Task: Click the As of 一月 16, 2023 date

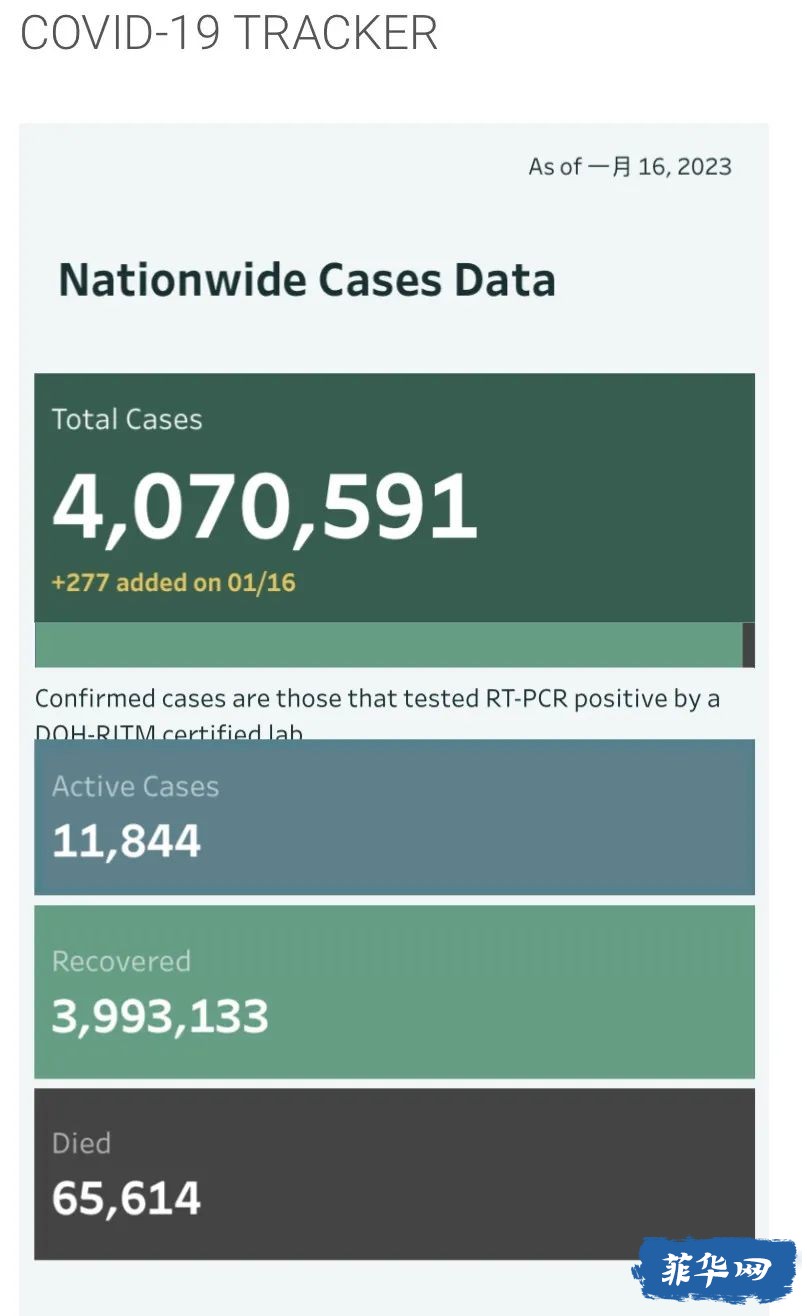Action: [630, 166]
